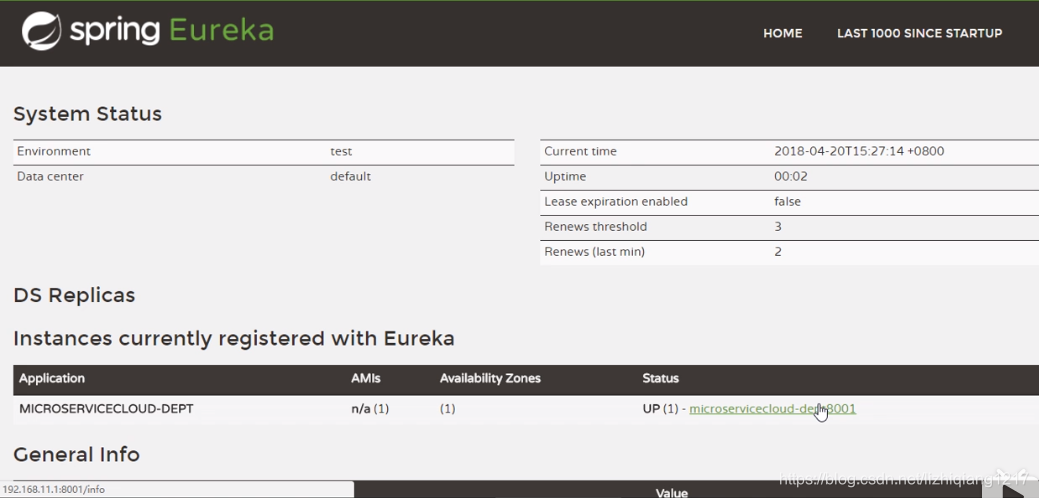Click the Application column header
Image resolution: width=1039 pixels, height=498 pixels.
[x=52, y=379]
